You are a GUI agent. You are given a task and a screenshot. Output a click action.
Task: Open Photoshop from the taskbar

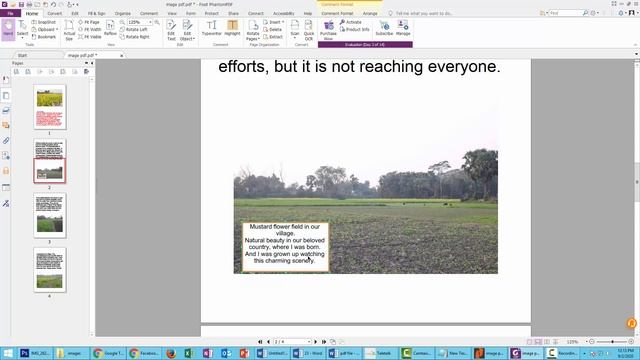[x=34, y=353]
